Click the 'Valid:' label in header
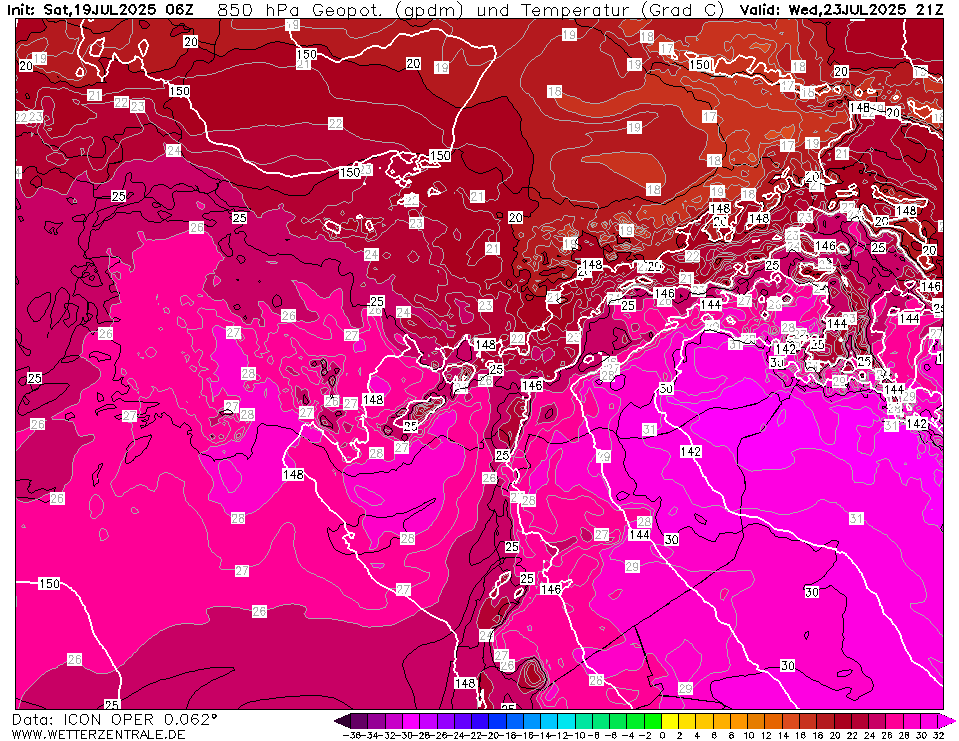Image resolution: width=959 pixels, height=741 pixels. tap(760, 10)
